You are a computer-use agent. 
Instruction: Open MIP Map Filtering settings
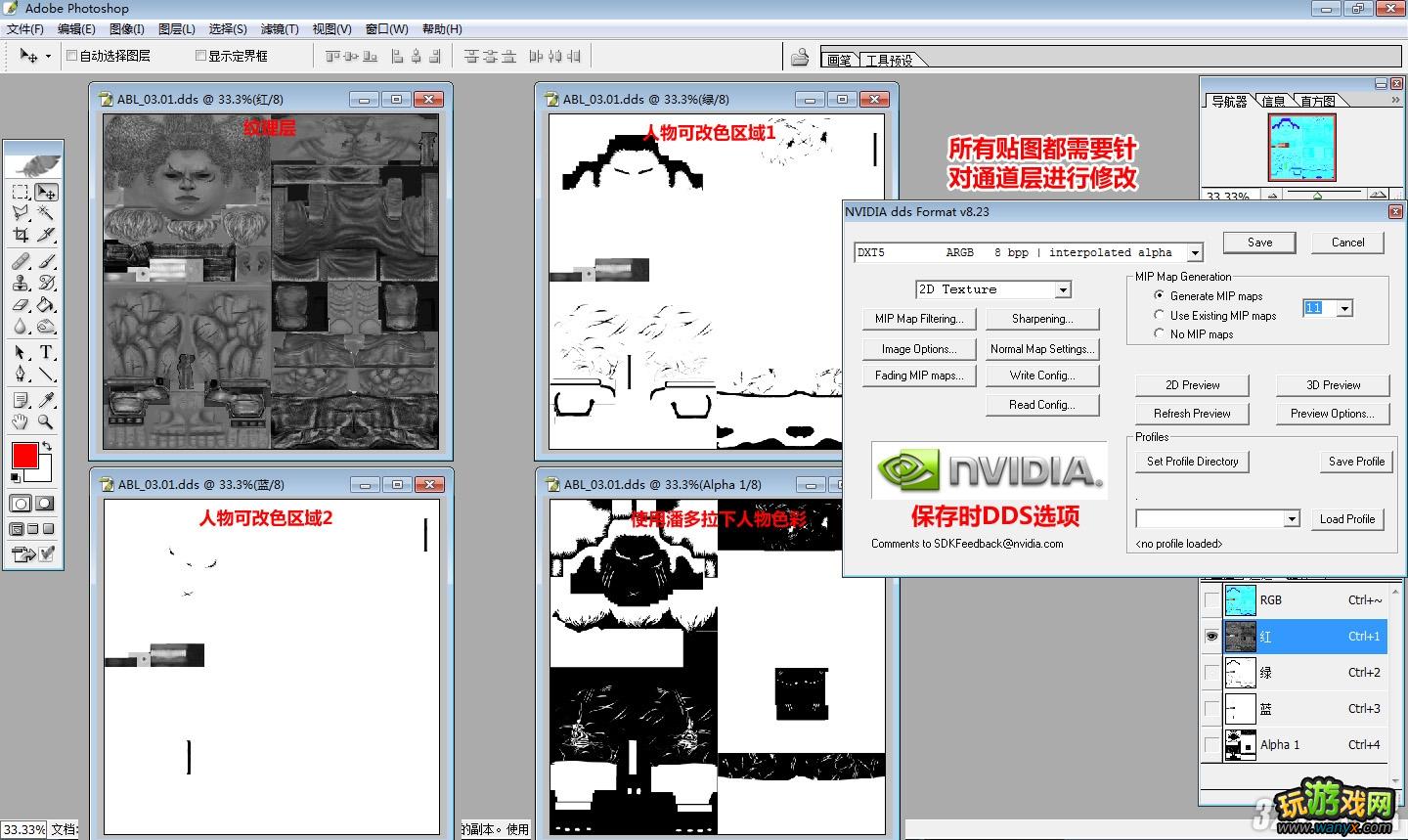(x=919, y=319)
